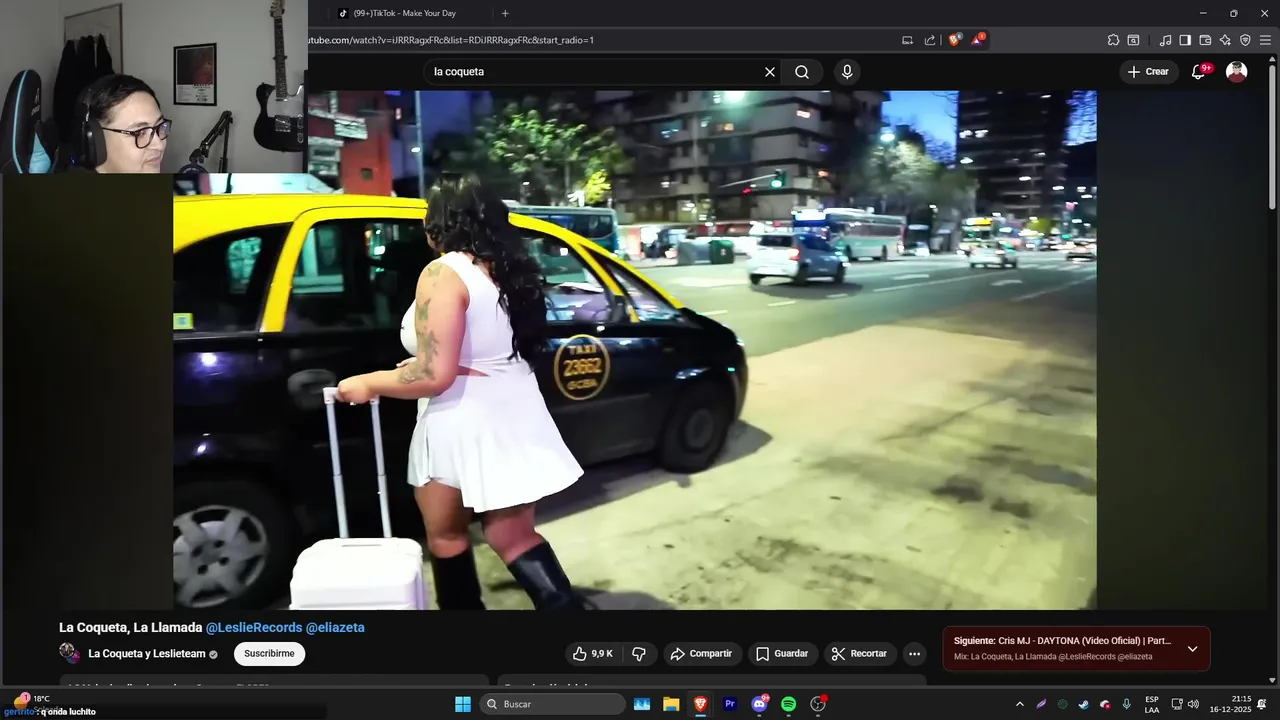
Task: Open the TikTok - Make Your Day tab
Action: click(407, 13)
